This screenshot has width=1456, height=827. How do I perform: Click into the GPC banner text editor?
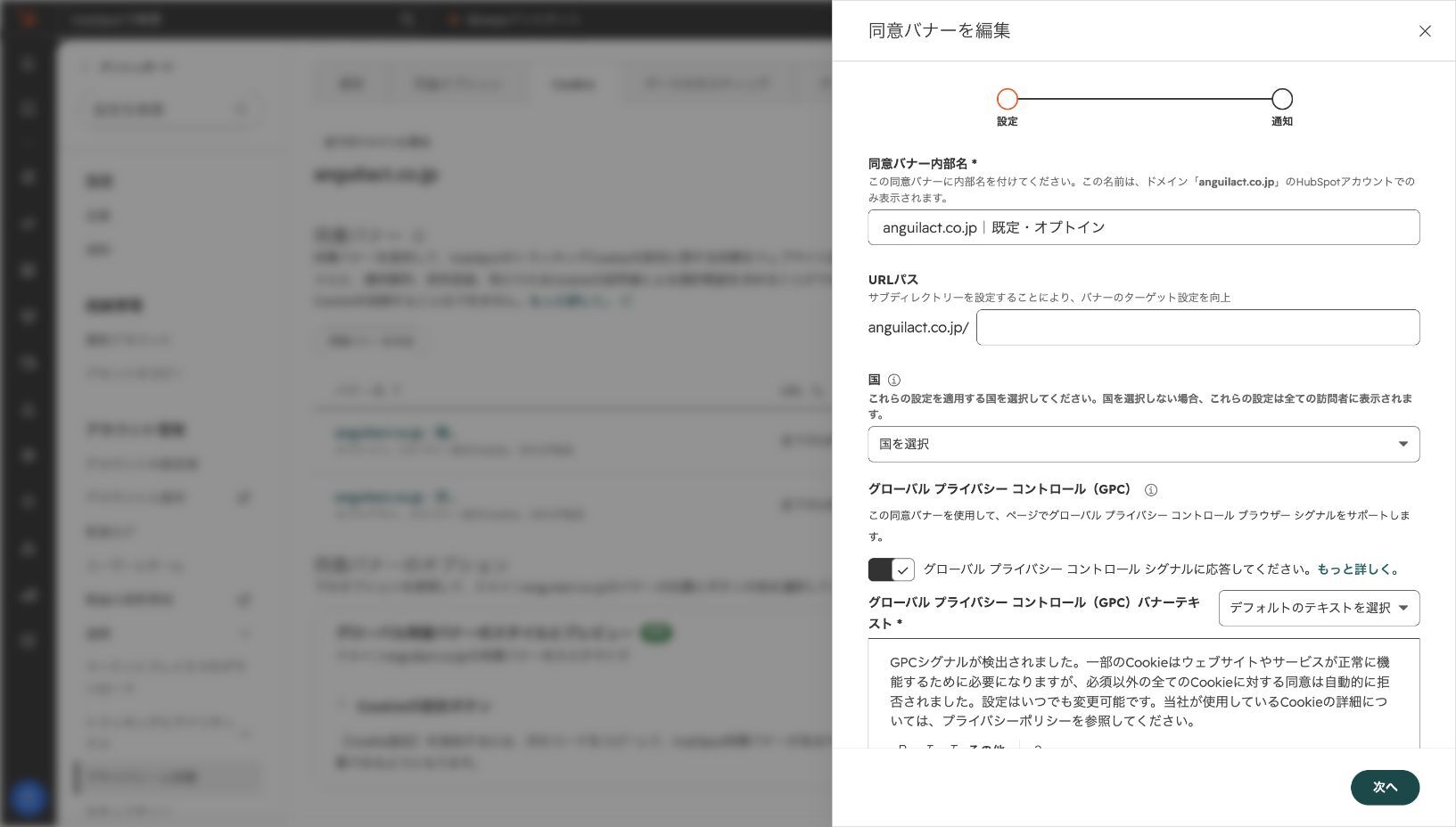(1144, 692)
